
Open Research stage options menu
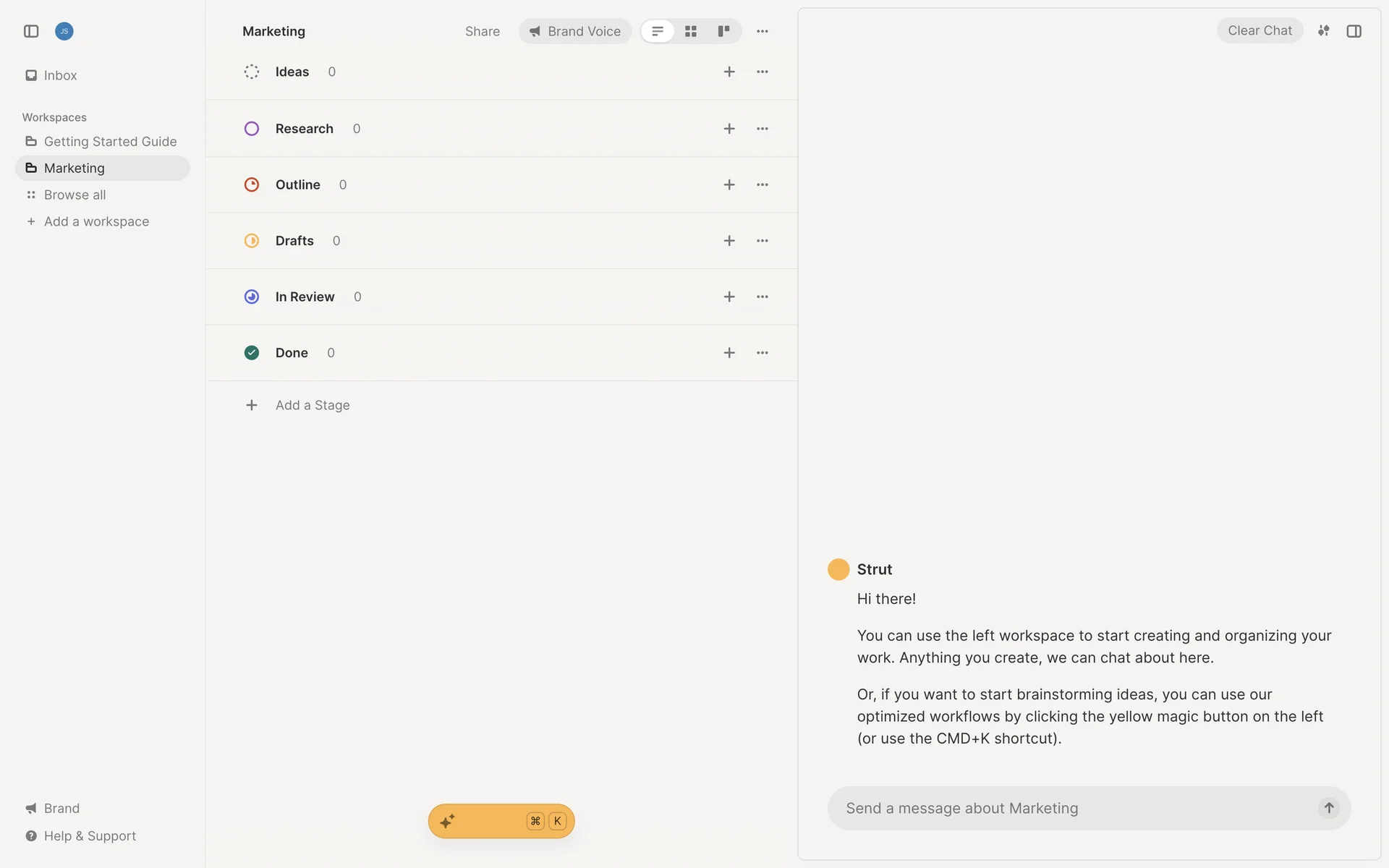(763, 129)
